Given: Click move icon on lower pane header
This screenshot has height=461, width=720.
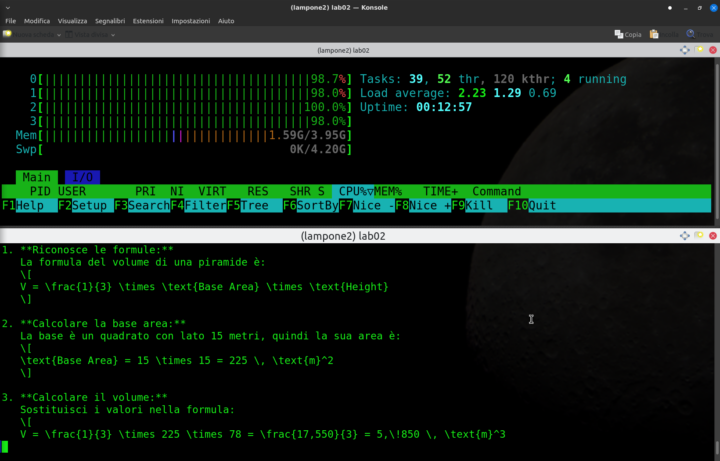Looking at the screenshot, I should click(685, 236).
